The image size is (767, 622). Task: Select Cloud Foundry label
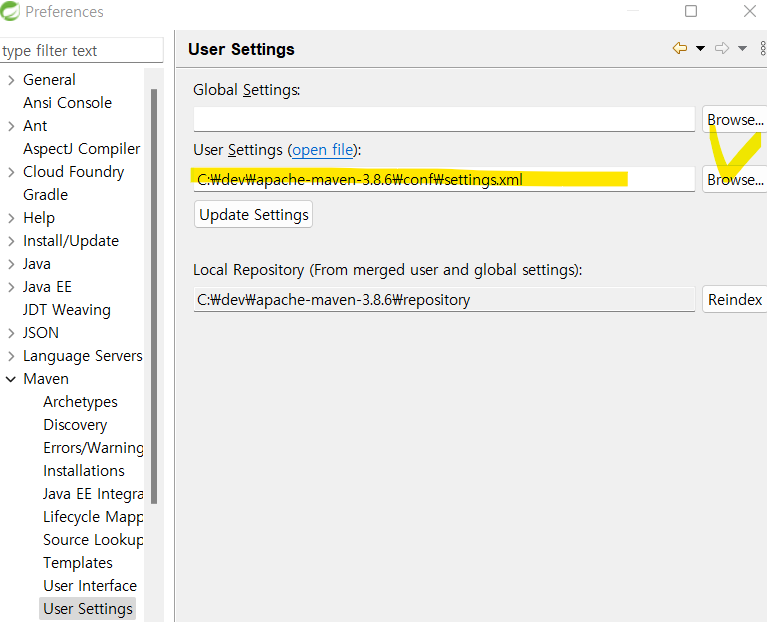[x=73, y=172]
